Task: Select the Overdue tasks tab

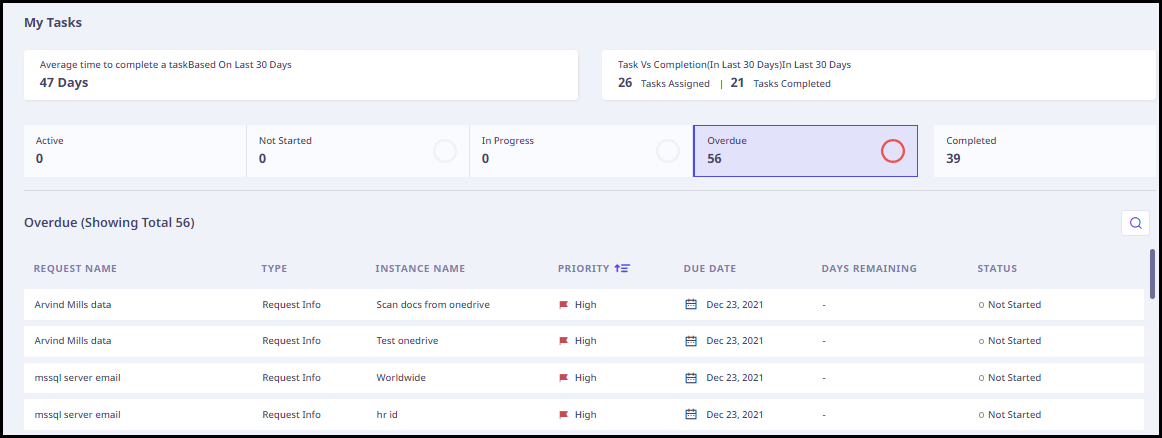Action: (x=806, y=151)
